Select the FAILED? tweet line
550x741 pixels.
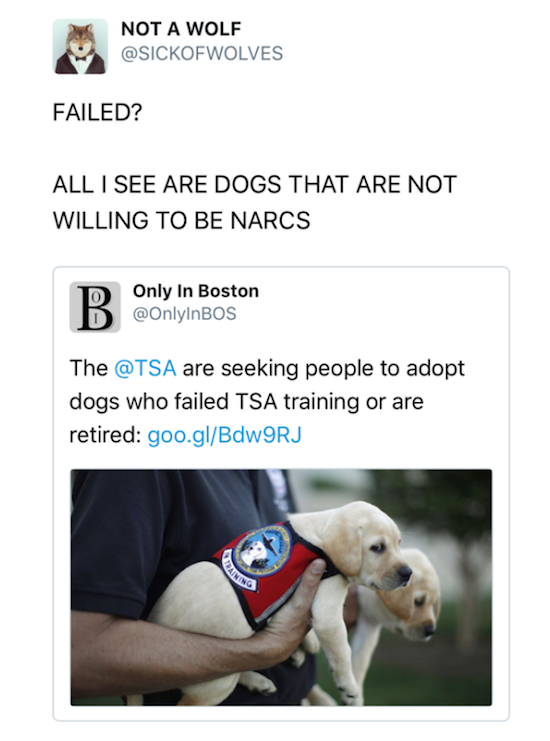[x=97, y=112]
